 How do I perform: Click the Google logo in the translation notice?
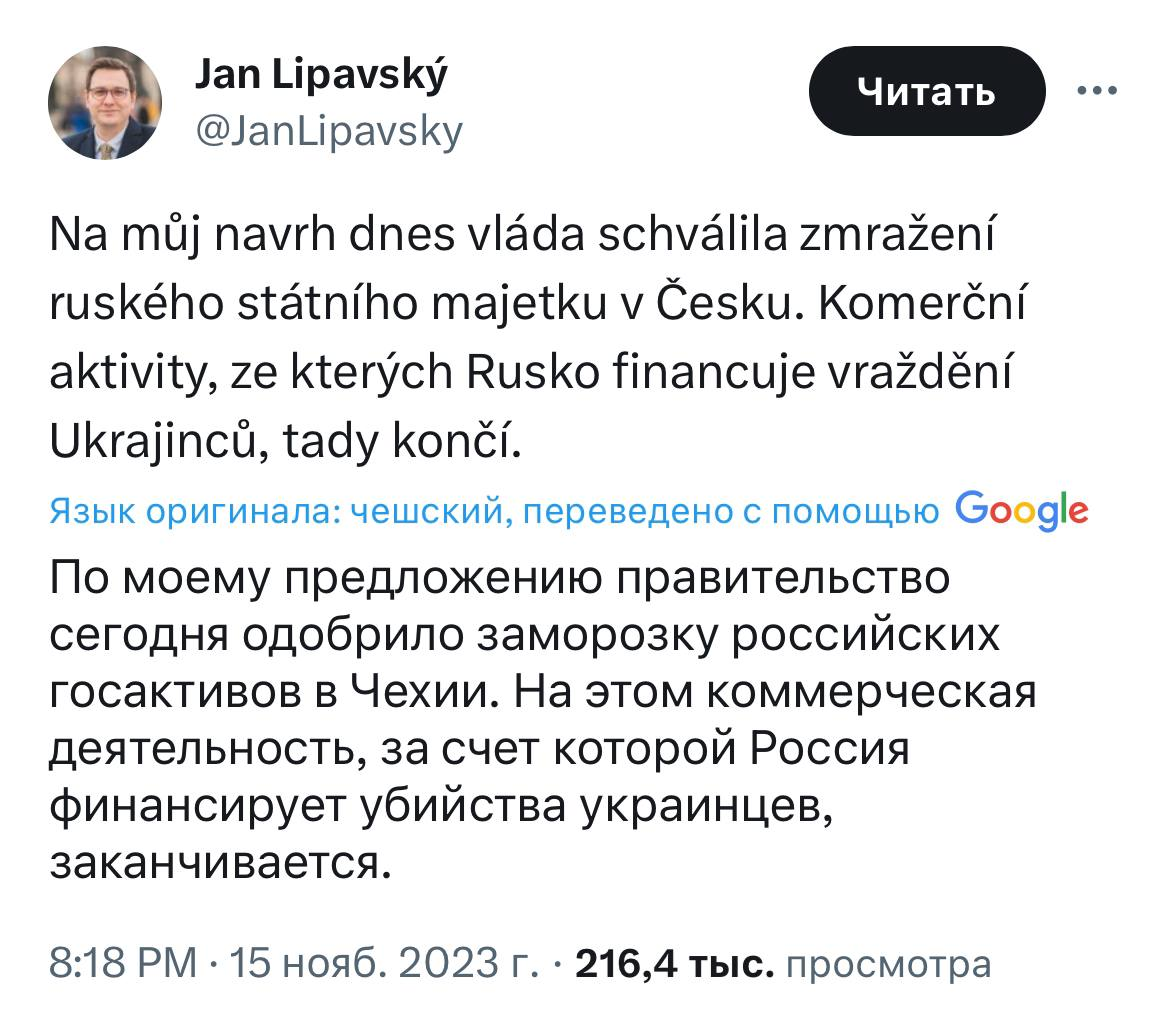(x=1022, y=511)
